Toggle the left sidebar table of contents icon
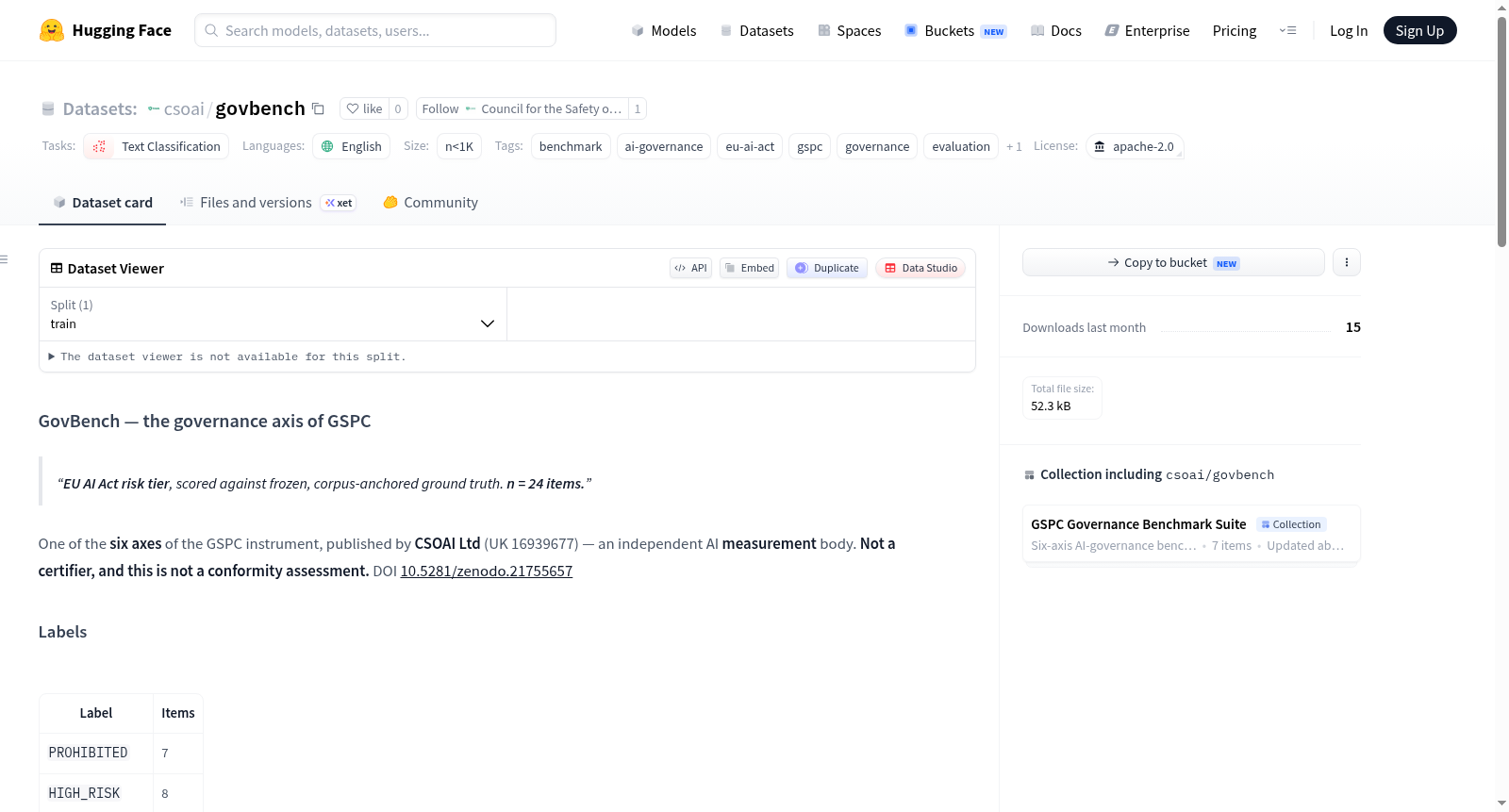Image resolution: width=1509 pixels, height=812 pixels. click(5, 259)
